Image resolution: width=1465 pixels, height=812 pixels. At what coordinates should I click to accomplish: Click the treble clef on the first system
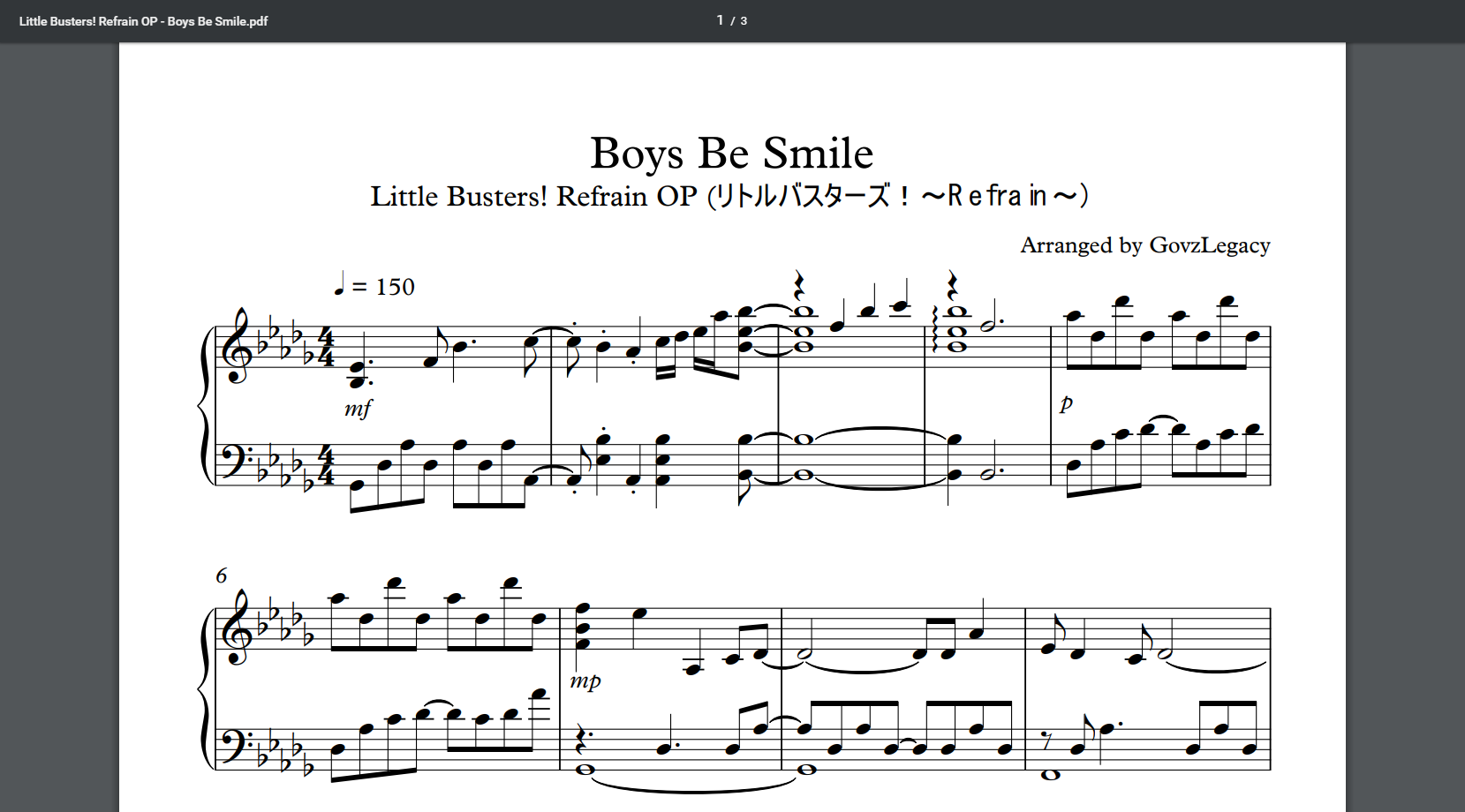(x=237, y=347)
